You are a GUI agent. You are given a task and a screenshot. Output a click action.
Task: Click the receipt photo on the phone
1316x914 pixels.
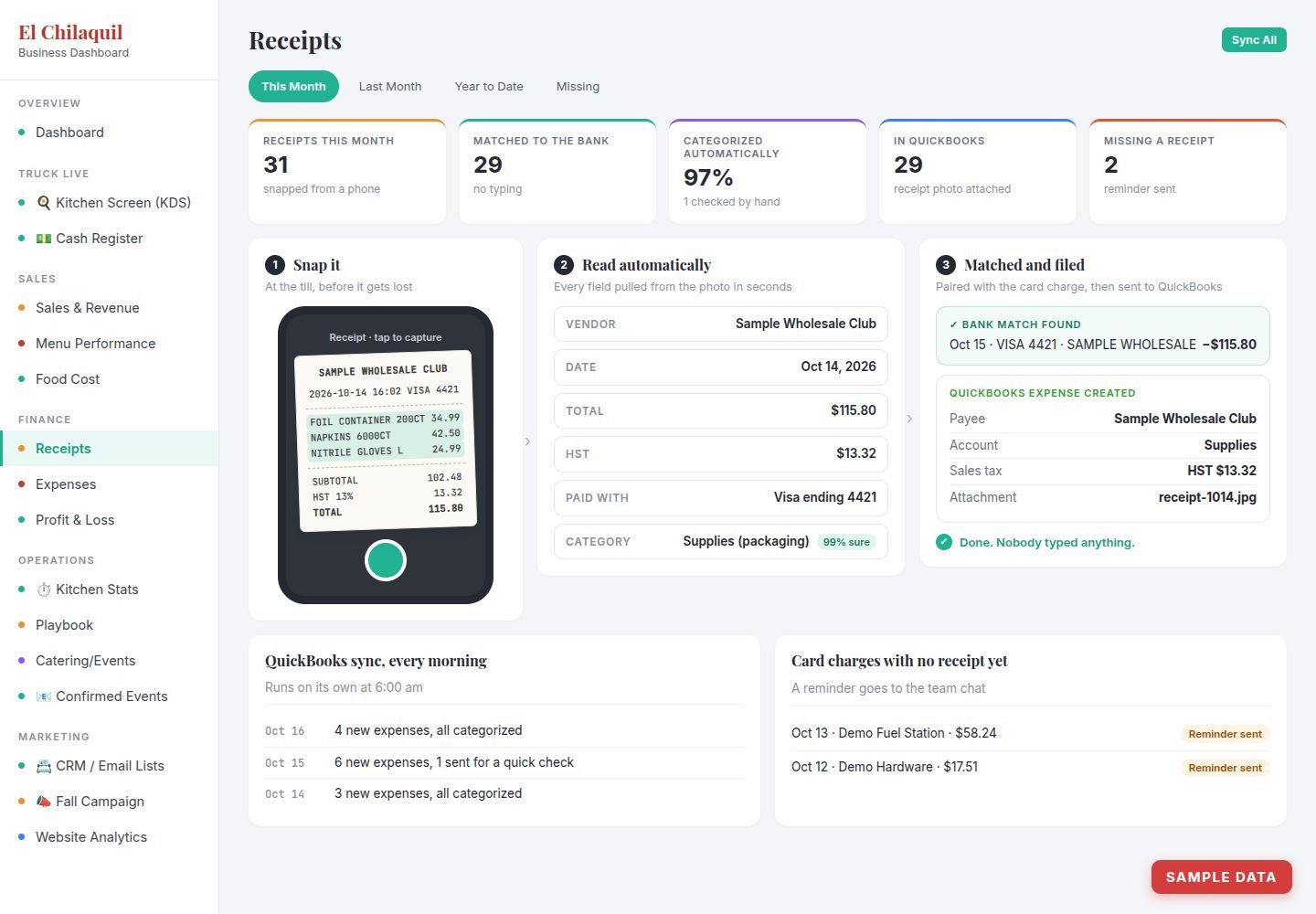[385, 441]
